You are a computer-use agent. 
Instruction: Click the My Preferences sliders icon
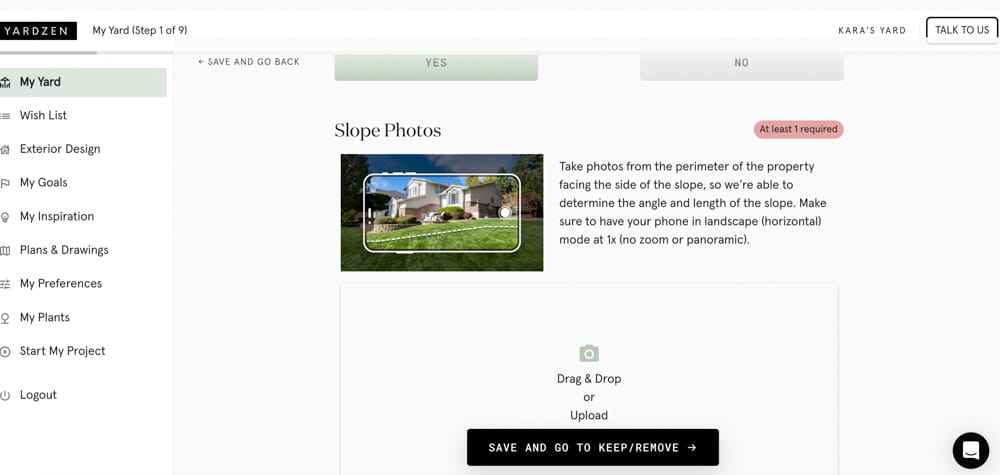(x=5, y=284)
